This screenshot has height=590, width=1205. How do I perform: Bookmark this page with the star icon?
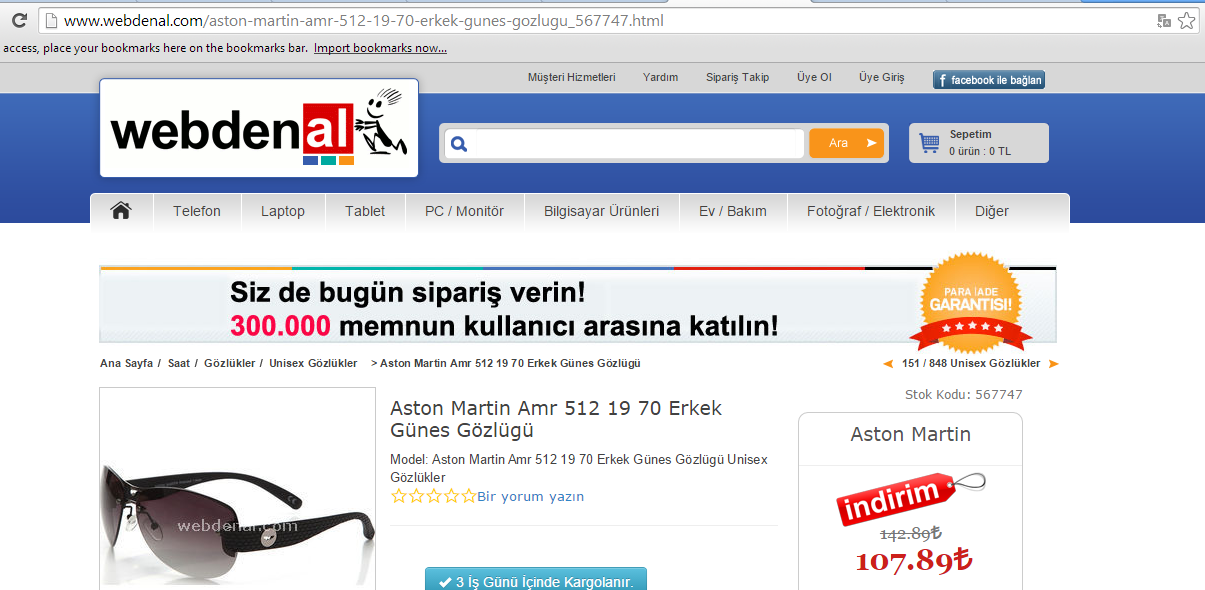pyautogui.click(x=1186, y=21)
